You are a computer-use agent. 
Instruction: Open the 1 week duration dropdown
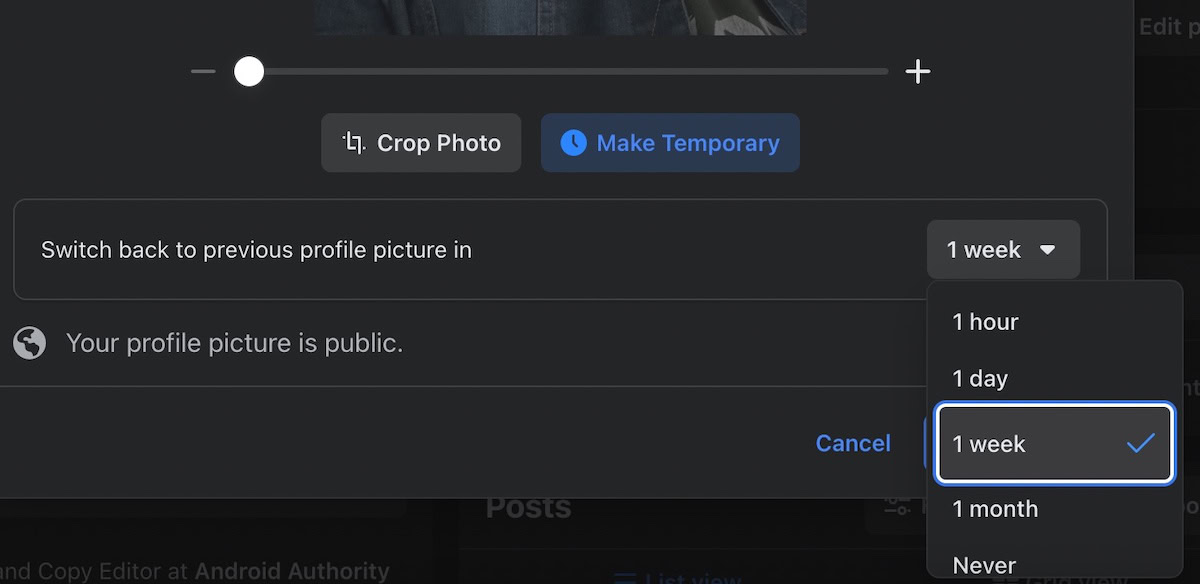click(x=1002, y=250)
